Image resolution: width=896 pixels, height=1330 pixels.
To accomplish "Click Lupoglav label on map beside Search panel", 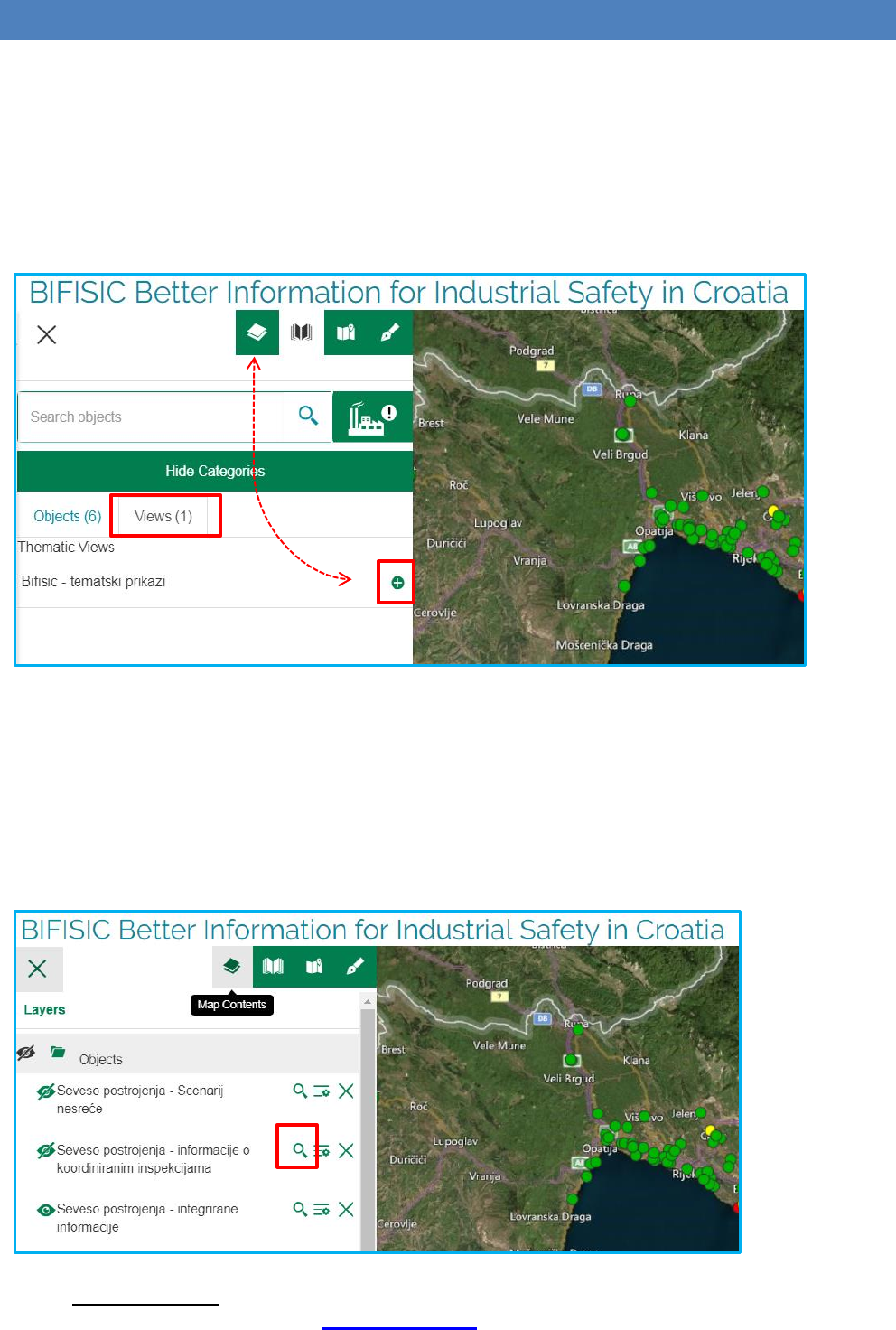I will (498, 522).
